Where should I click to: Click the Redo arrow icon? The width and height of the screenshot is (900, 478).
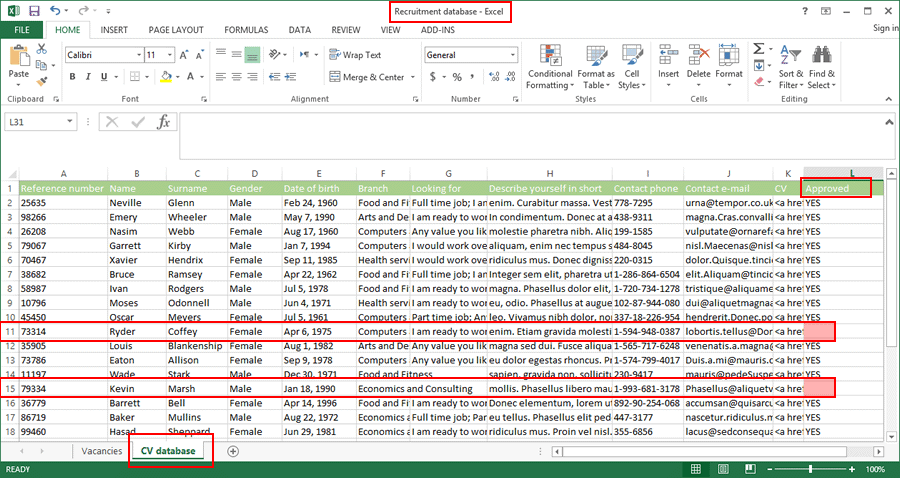point(84,10)
